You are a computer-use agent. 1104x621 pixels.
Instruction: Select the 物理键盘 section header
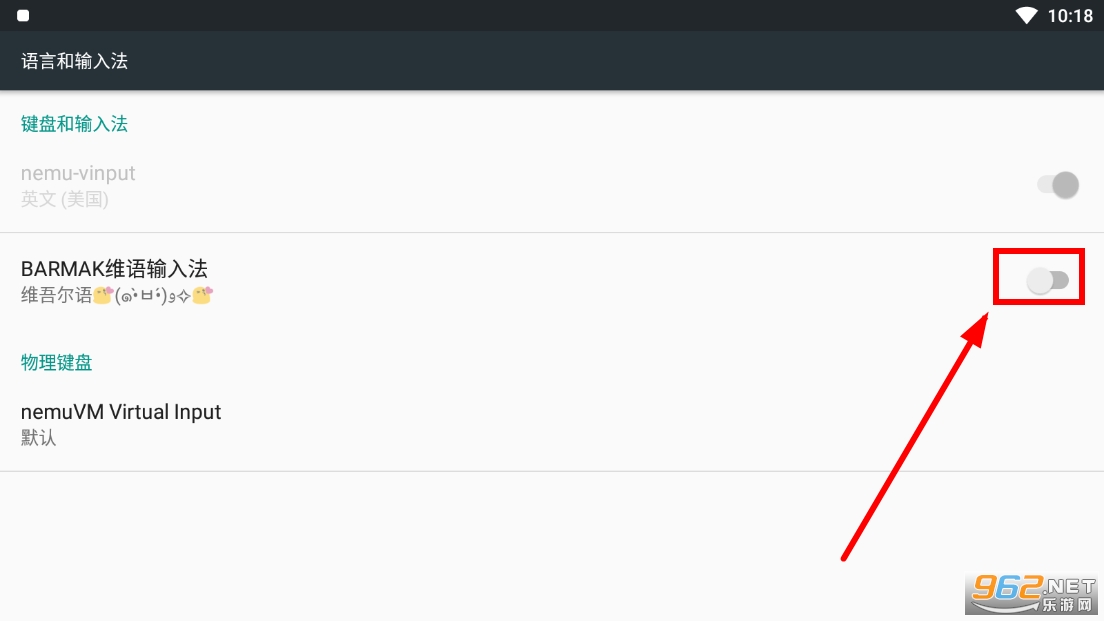pos(57,363)
